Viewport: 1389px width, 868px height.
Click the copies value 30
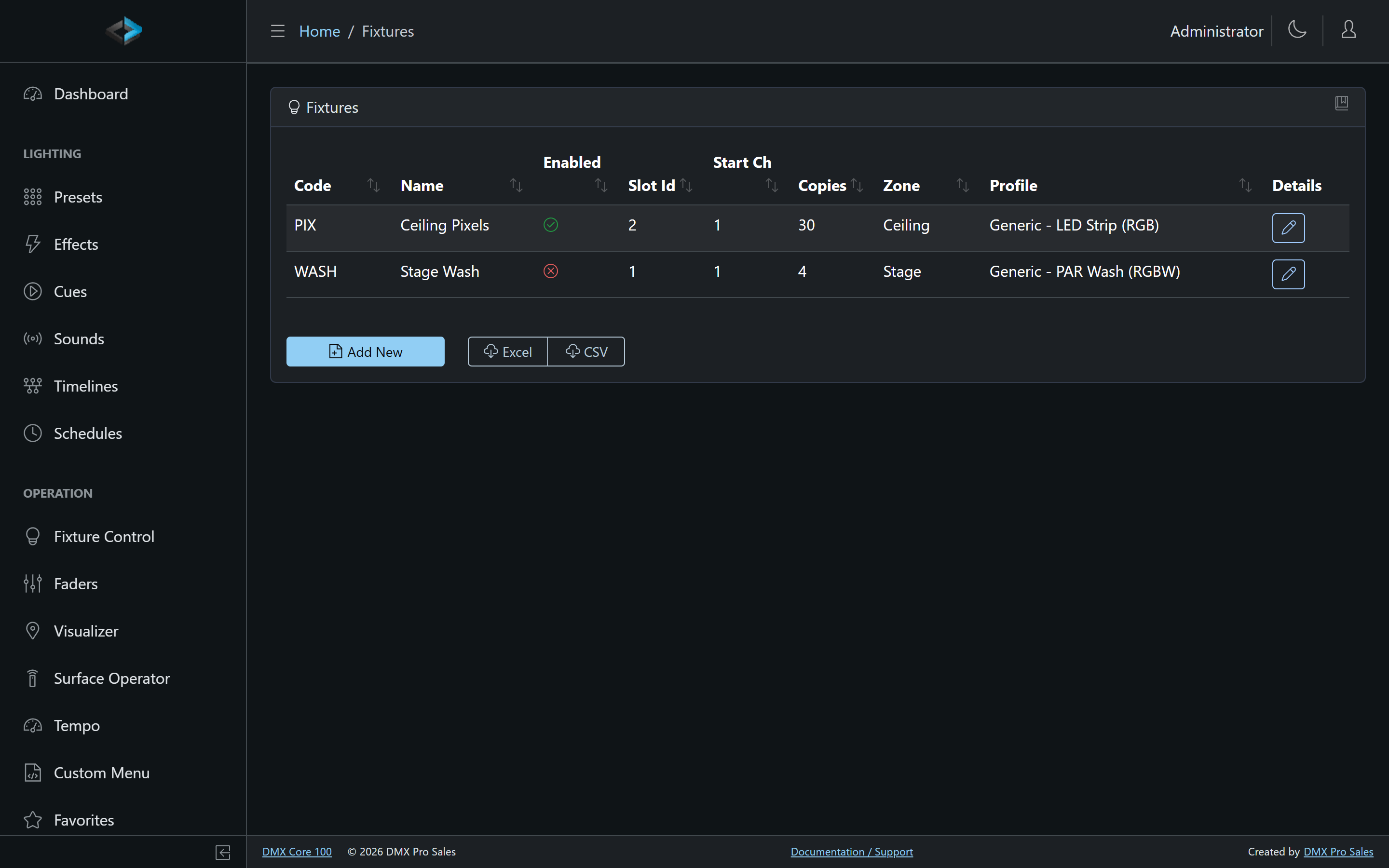pyautogui.click(x=806, y=225)
